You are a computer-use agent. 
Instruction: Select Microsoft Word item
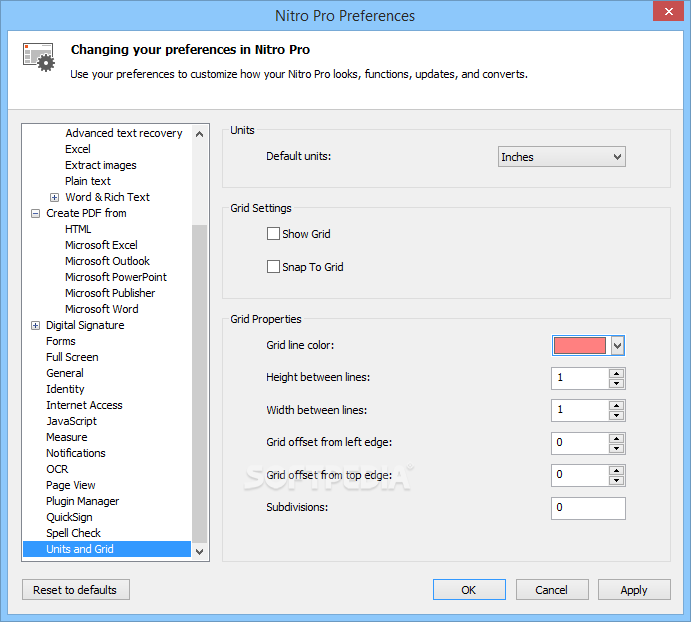[102, 309]
